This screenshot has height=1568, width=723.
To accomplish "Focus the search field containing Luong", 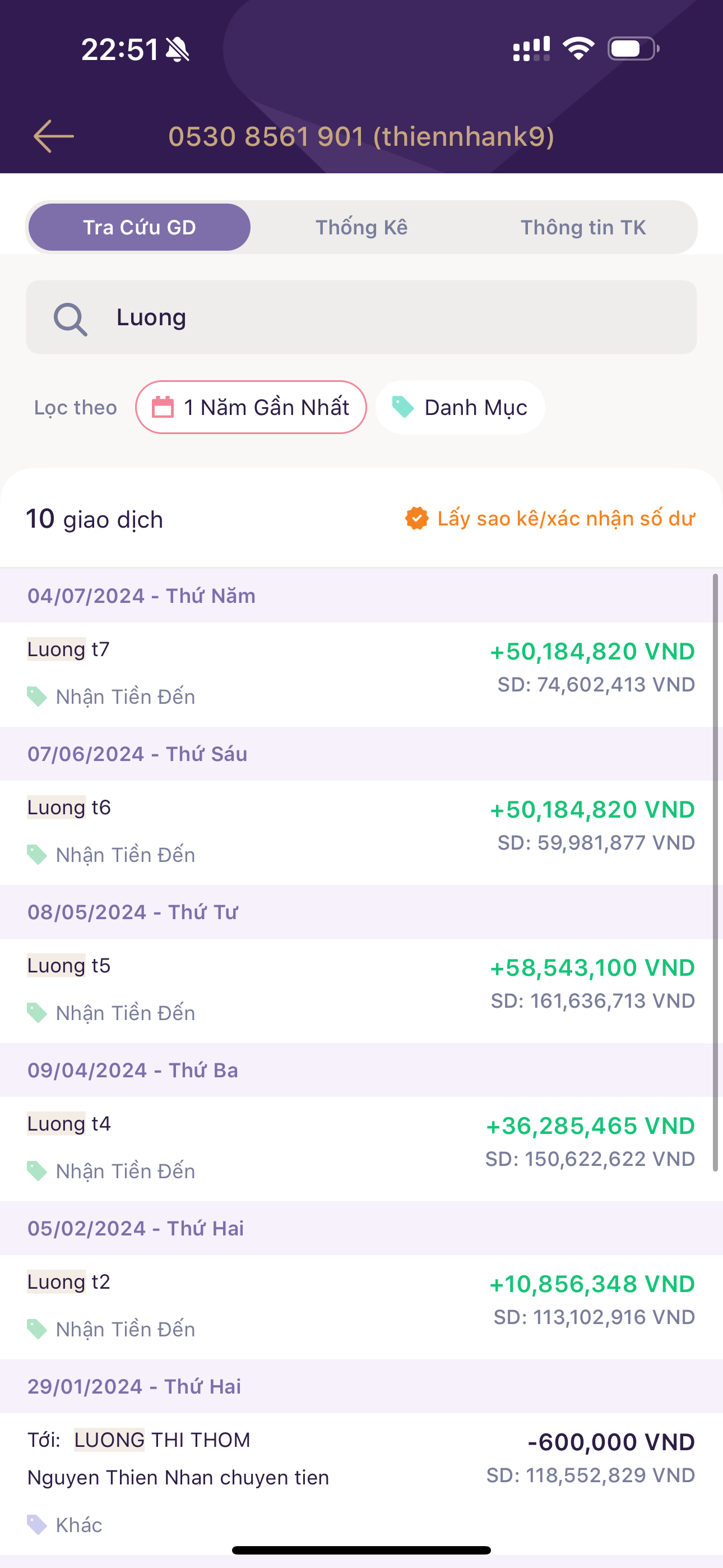I will tap(390, 317).
